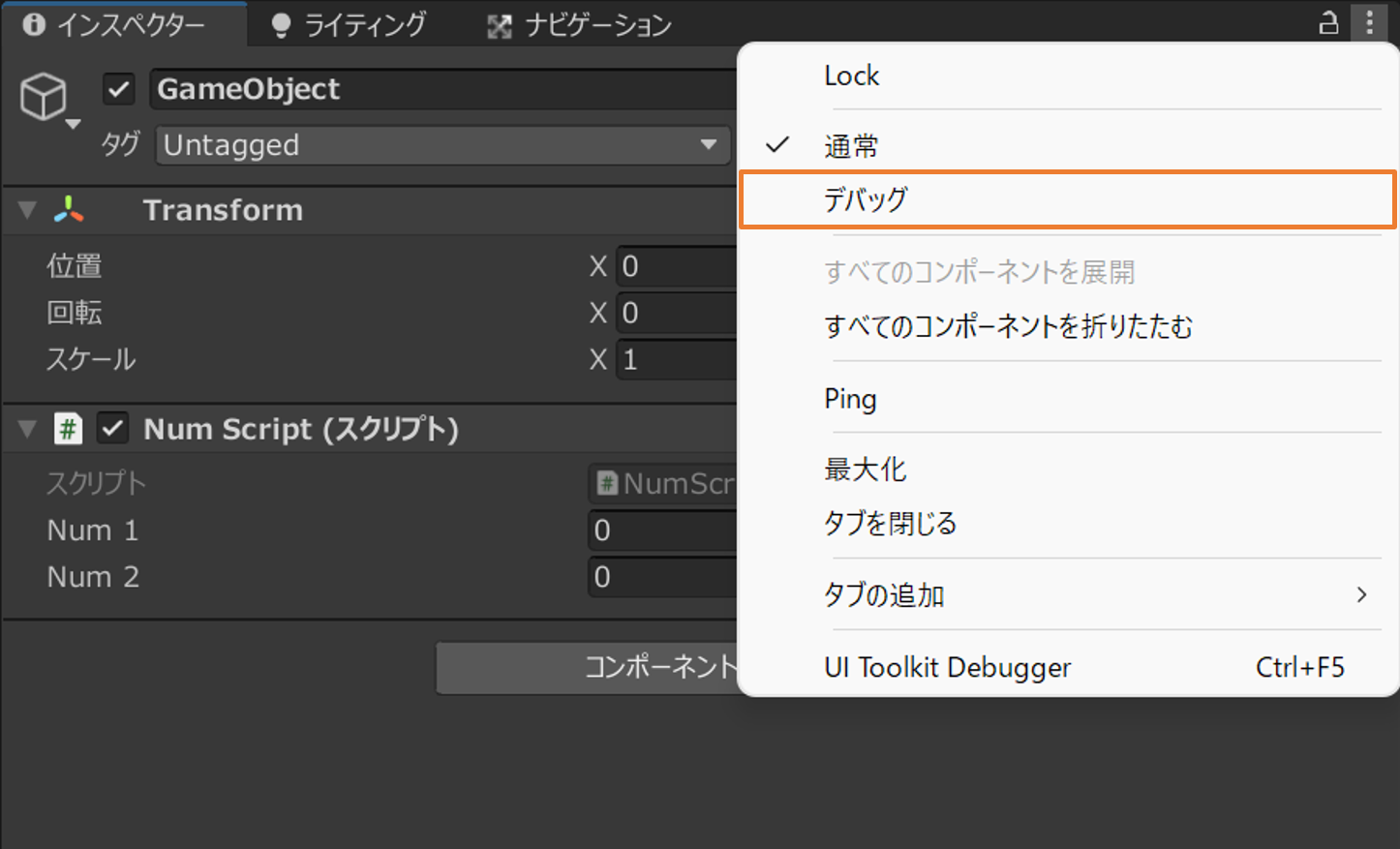Click the padlock icon in the top right

pos(1327,22)
